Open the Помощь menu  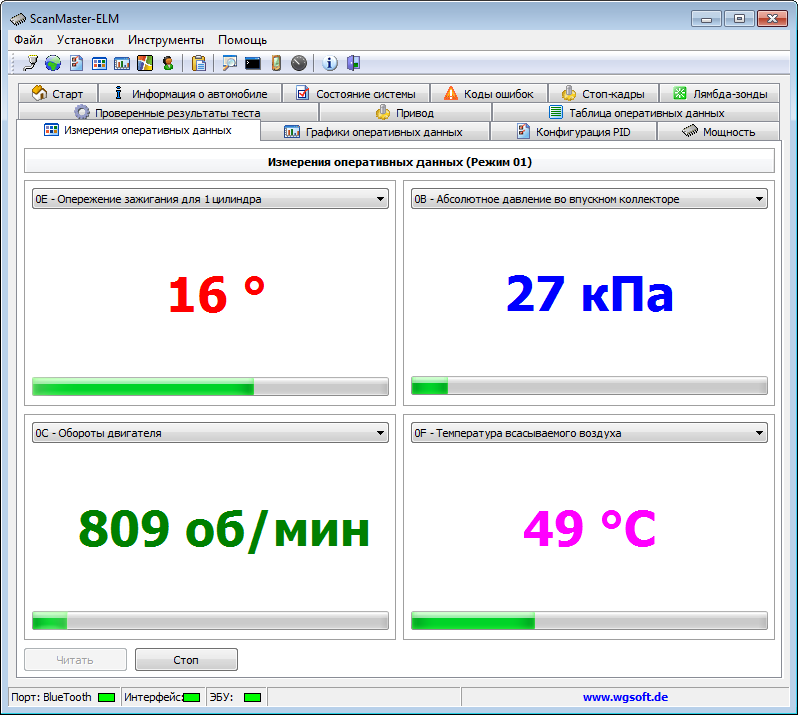tap(242, 40)
